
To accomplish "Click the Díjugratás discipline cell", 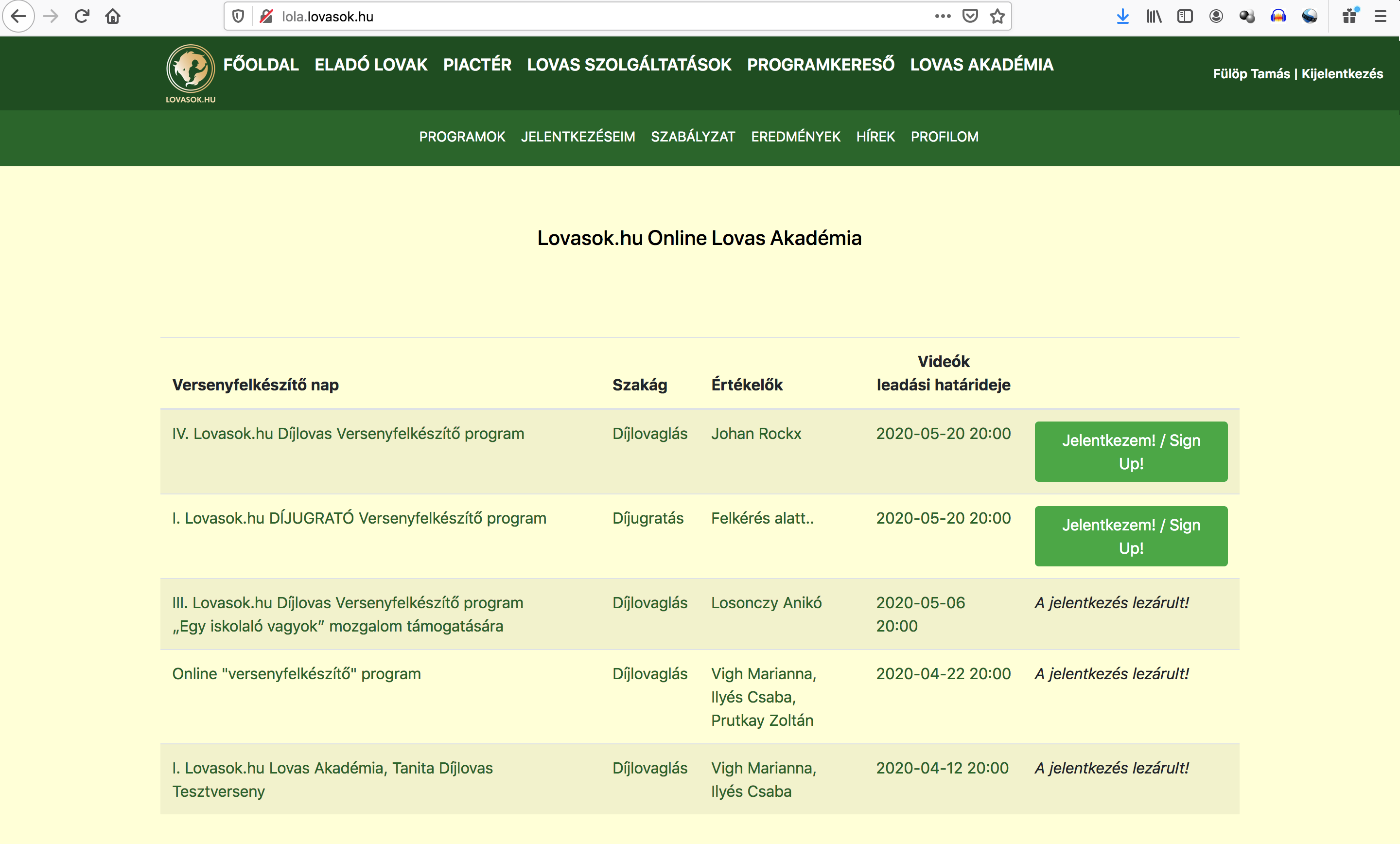I will coord(647,518).
